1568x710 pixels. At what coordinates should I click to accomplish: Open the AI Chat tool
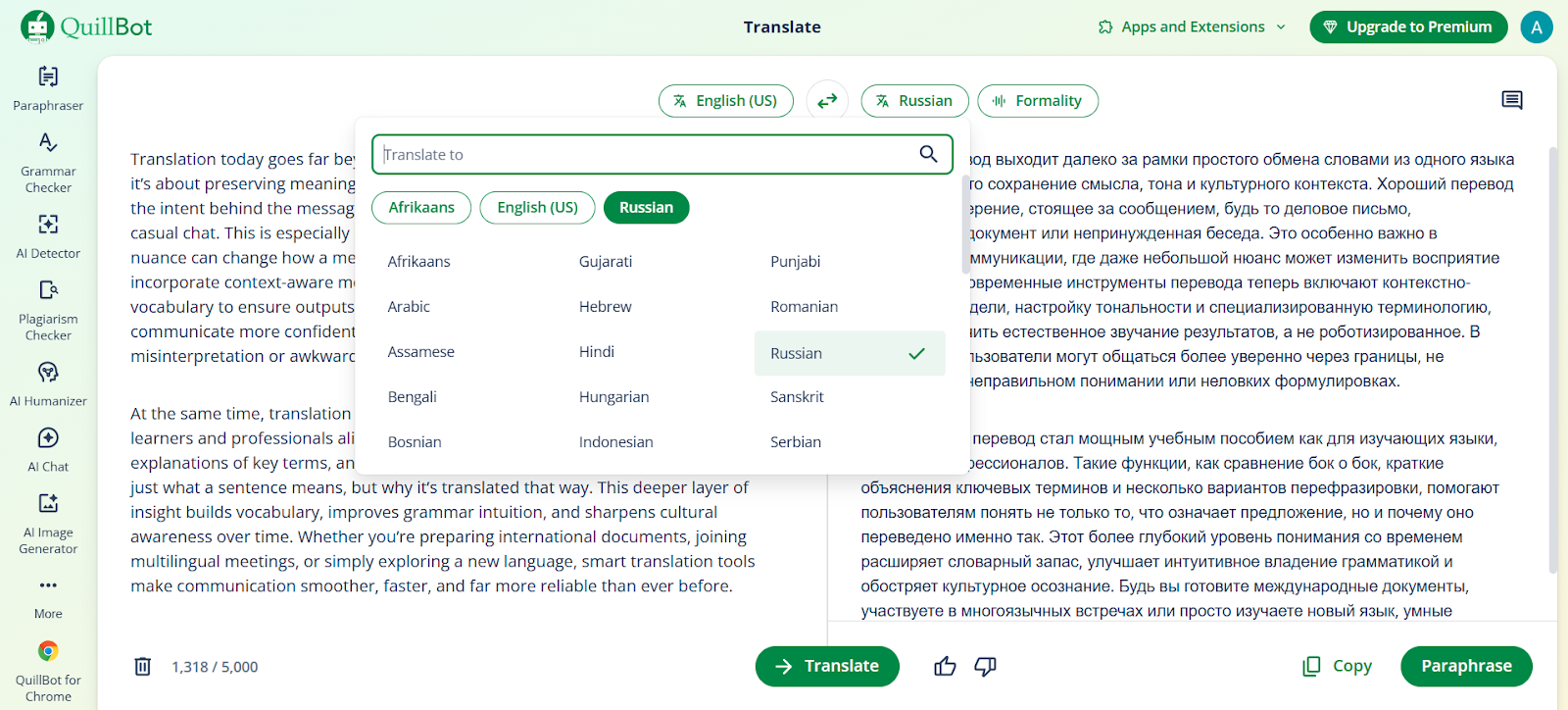click(48, 450)
